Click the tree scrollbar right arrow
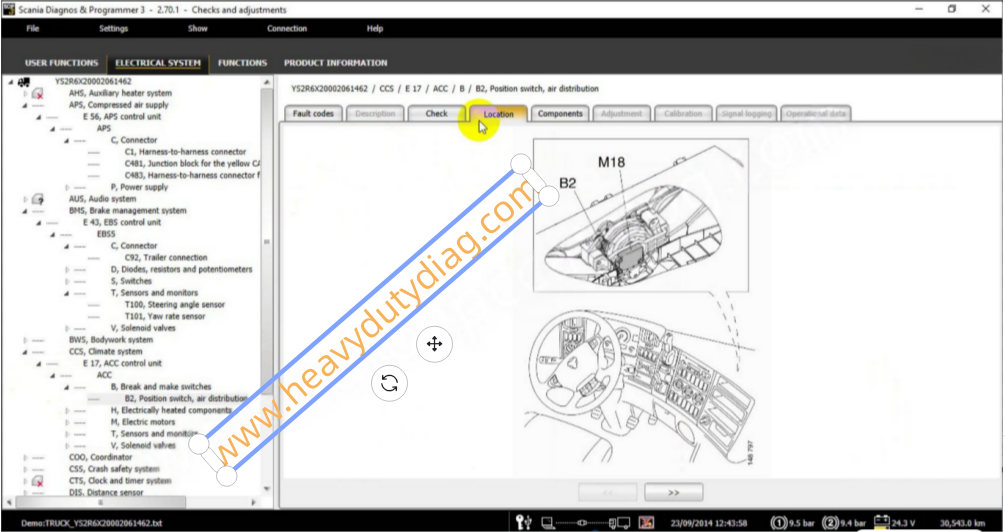This screenshot has width=1005, height=532. point(254,503)
